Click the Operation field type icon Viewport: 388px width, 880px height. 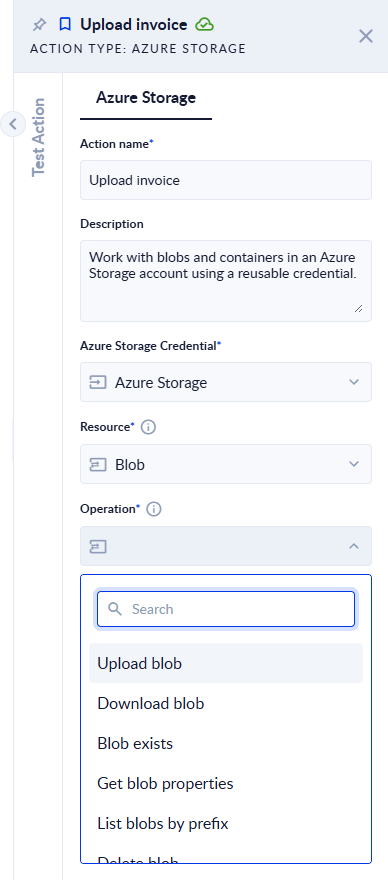click(98, 546)
